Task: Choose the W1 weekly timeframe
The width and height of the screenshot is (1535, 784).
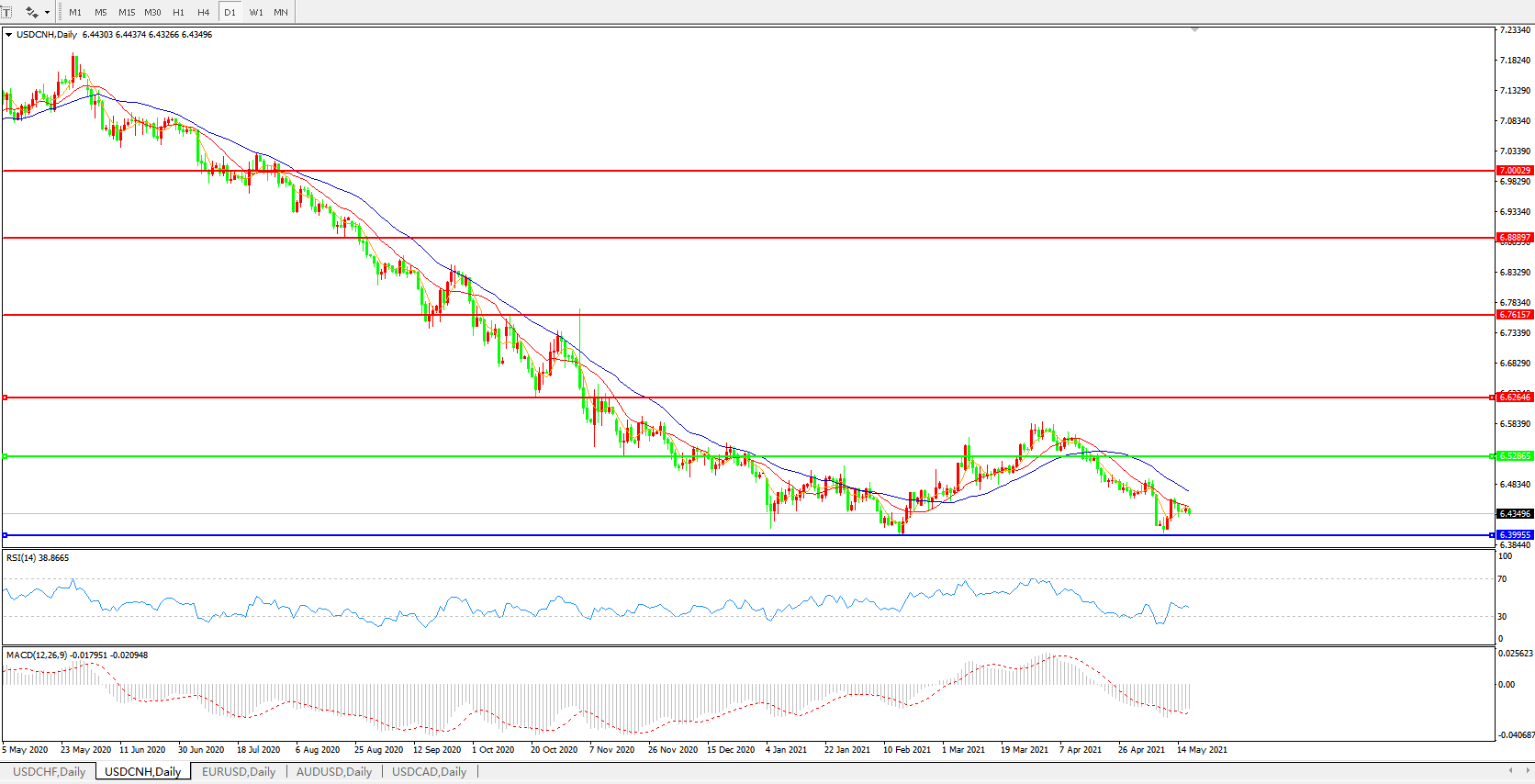Action: click(x=256, y=12)
